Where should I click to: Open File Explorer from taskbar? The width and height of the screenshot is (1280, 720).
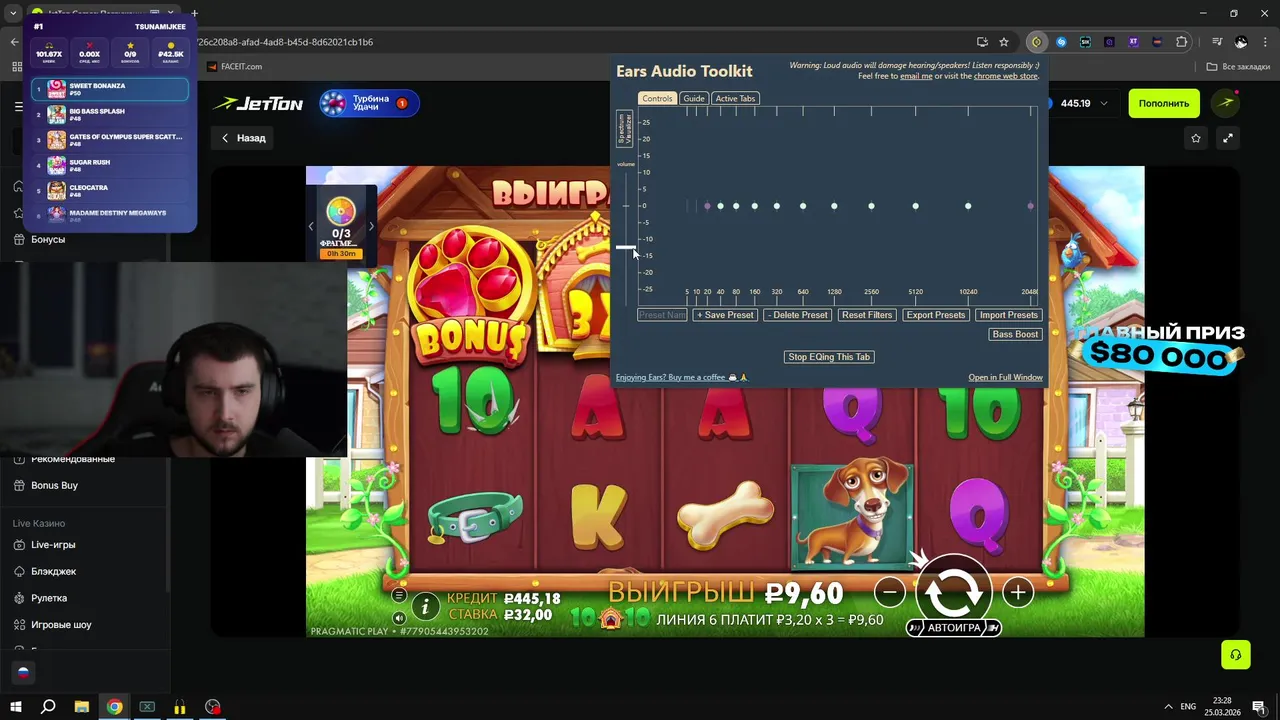82,707
